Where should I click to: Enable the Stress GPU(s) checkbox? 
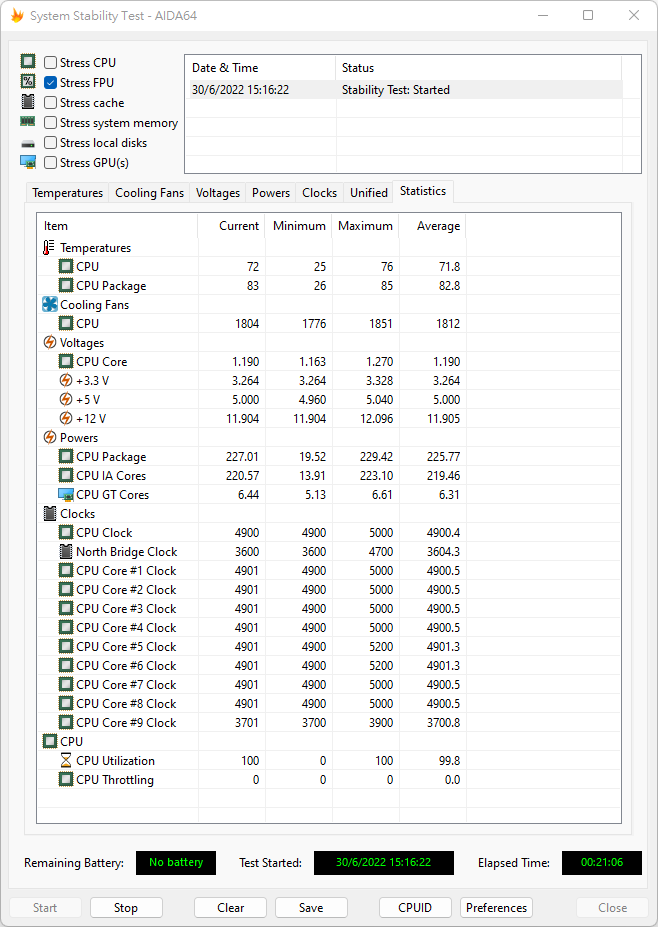click(x=51, y=163)
